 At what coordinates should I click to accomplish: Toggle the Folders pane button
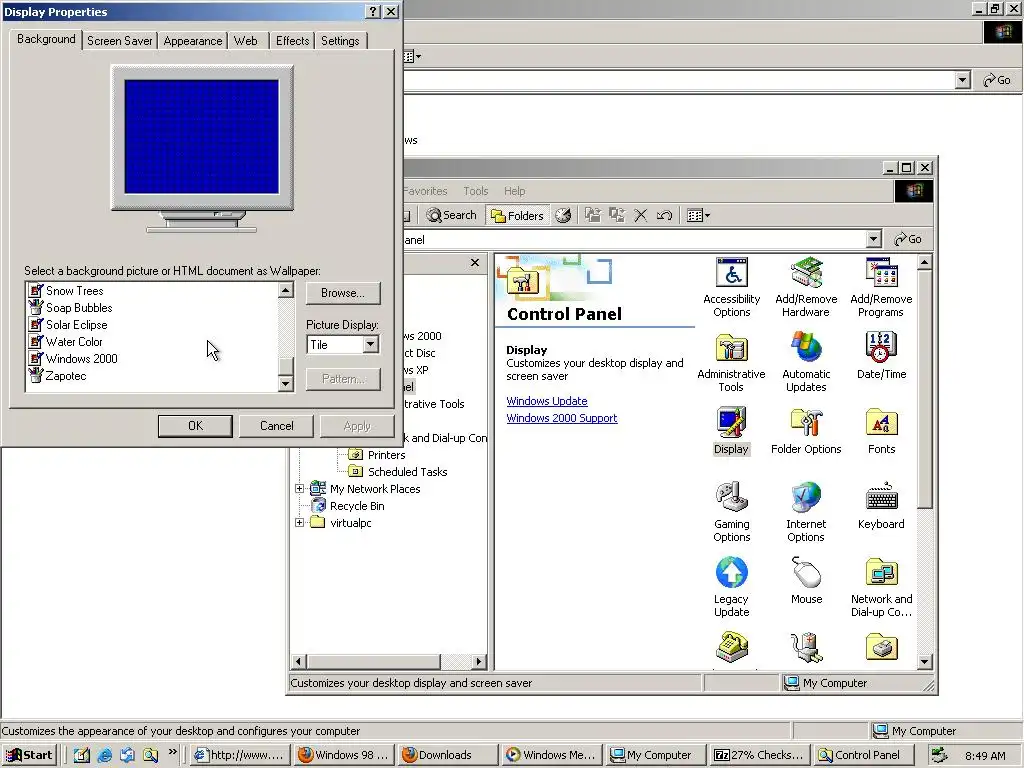(x=517, y=216)
